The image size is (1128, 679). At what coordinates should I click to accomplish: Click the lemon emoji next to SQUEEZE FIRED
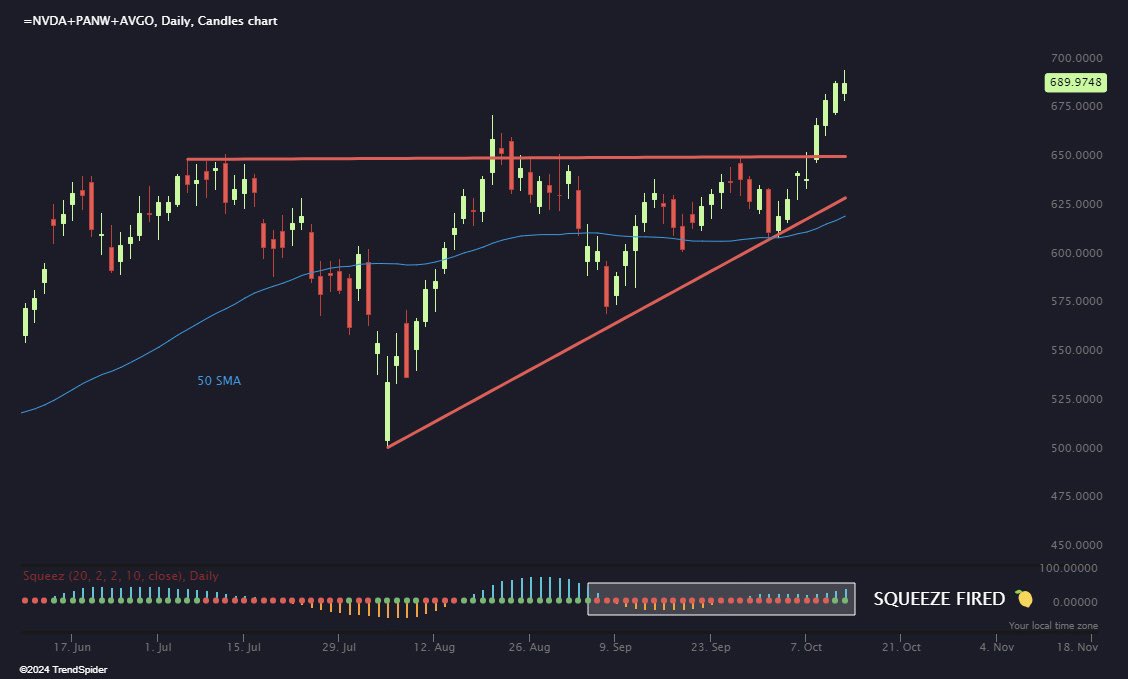coord(1024,598)
